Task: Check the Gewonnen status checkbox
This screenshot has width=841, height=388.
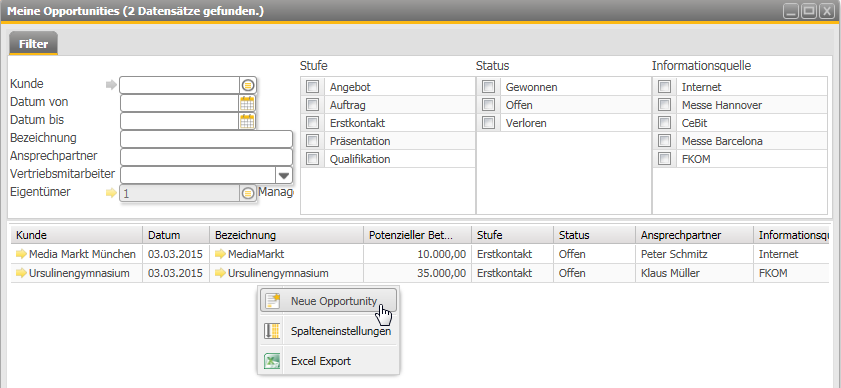Action: (488, 86)
